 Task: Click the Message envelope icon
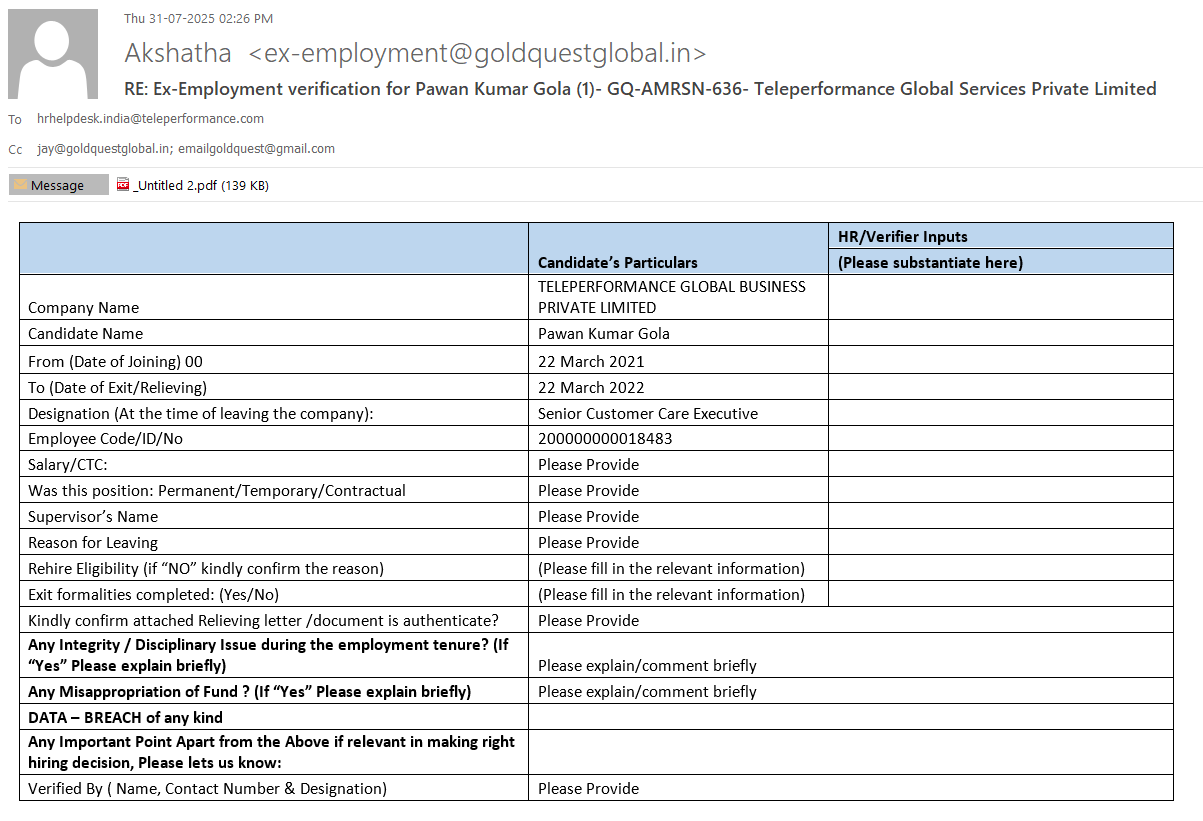pos(20,185)
